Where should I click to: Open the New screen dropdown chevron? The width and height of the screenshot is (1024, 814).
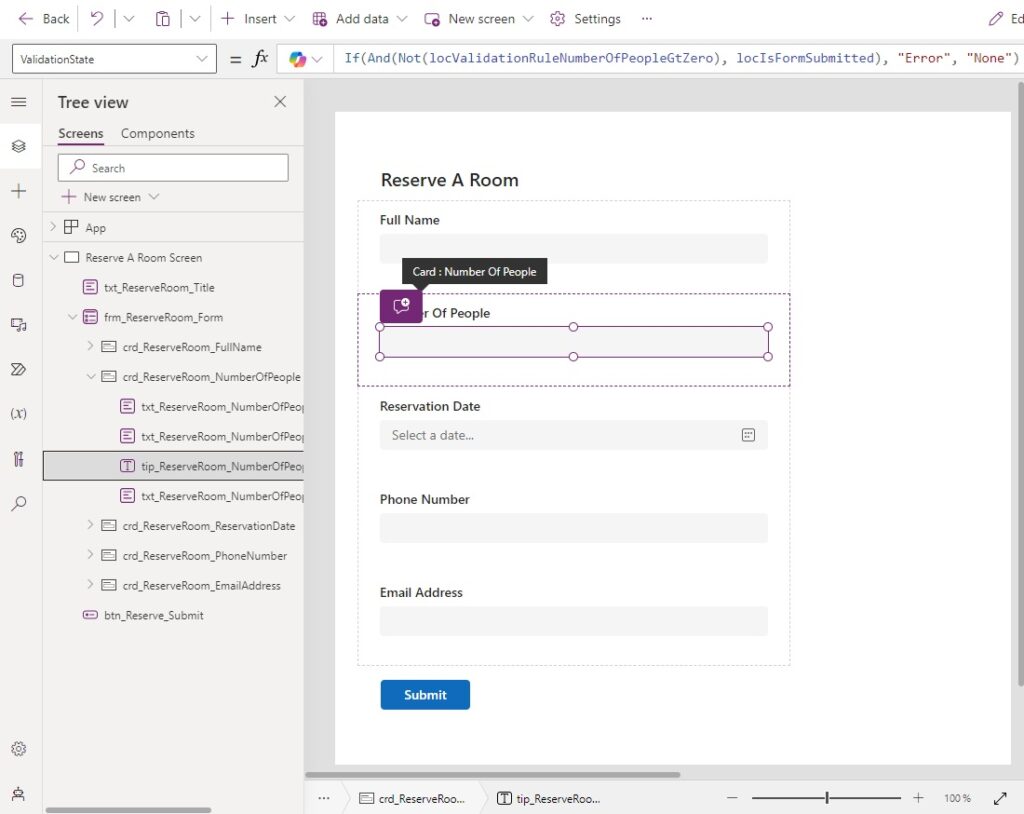(530, 18)
